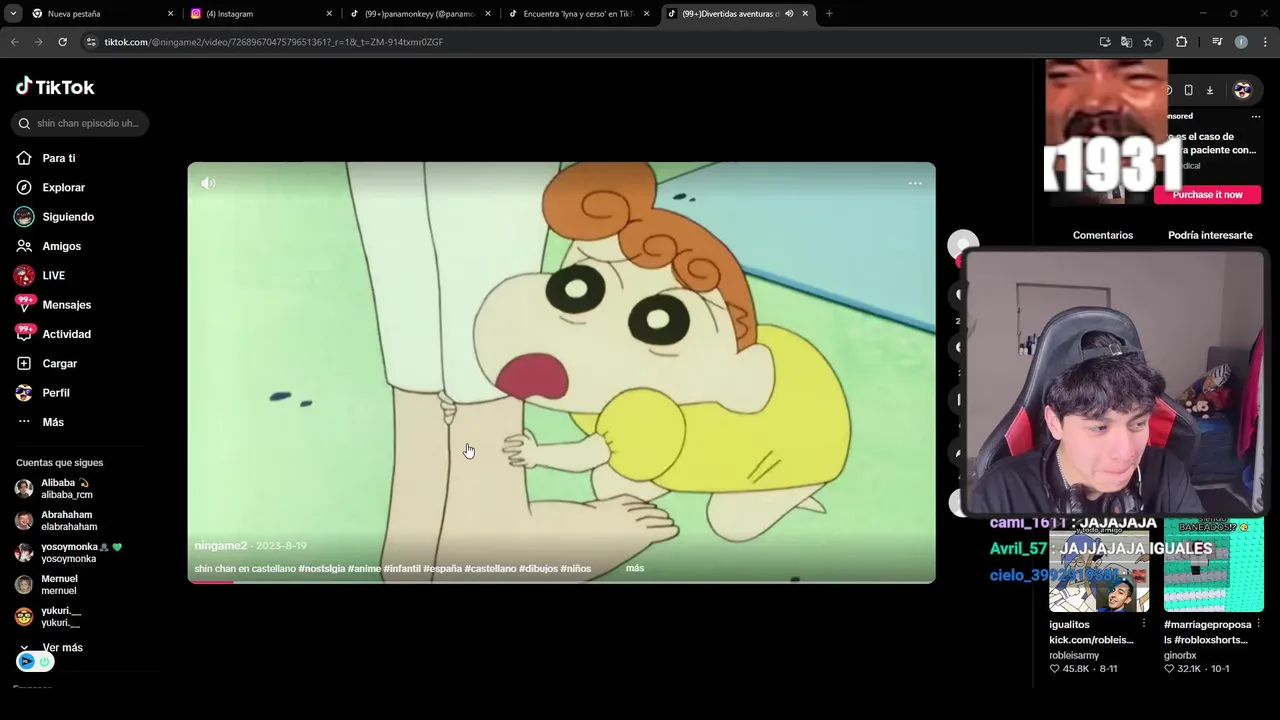1280x720 pixels.
Task: Switch to Comentarios tab
Action: (x=1103, y=235)
